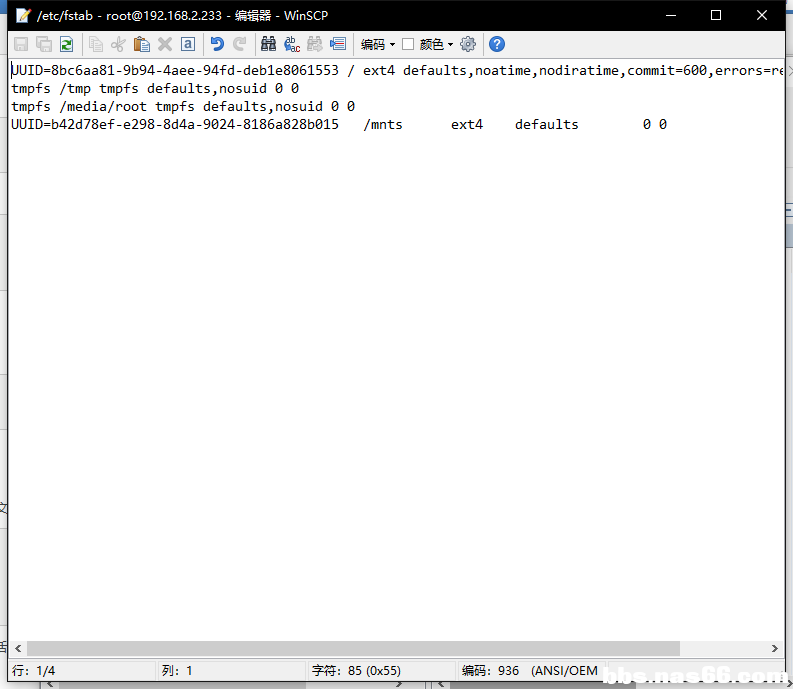Expand the 颜色 color dropdown arrow
The image size is (793, 689).
(450, 44)
